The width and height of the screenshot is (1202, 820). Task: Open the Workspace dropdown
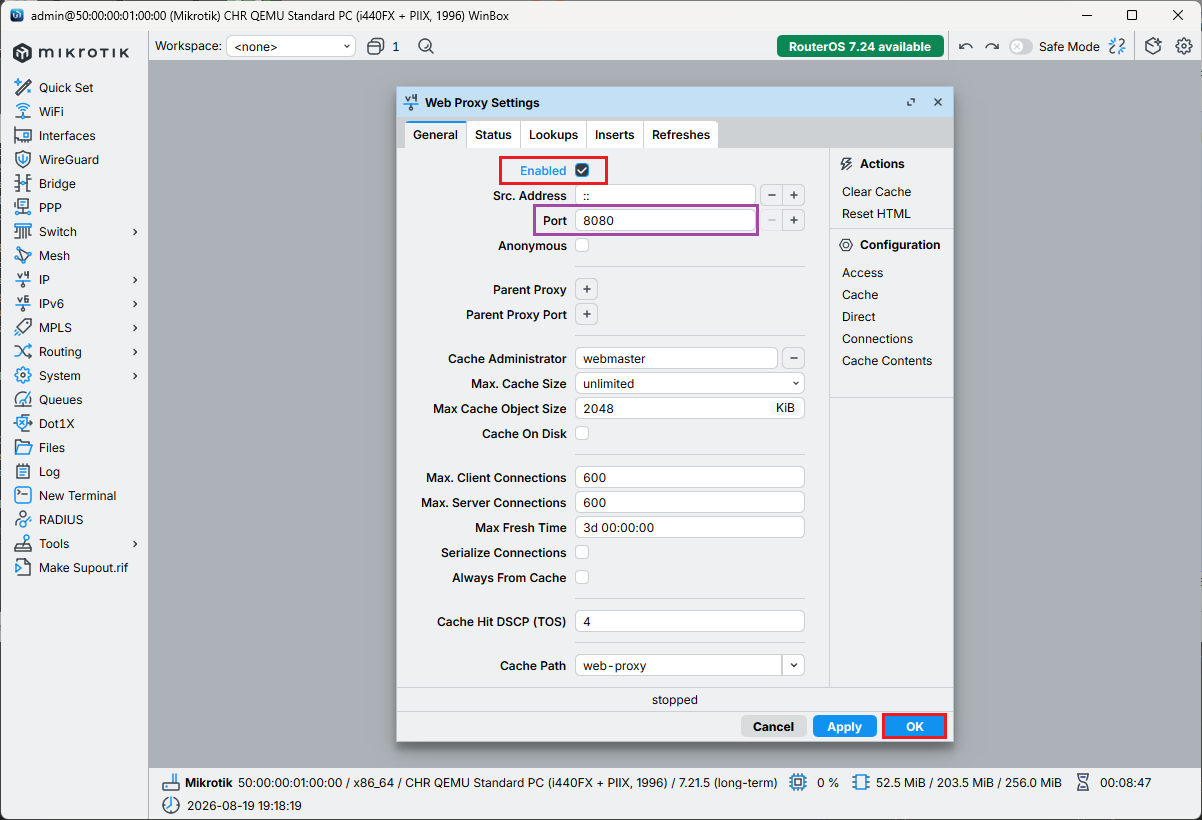(291, 46)
